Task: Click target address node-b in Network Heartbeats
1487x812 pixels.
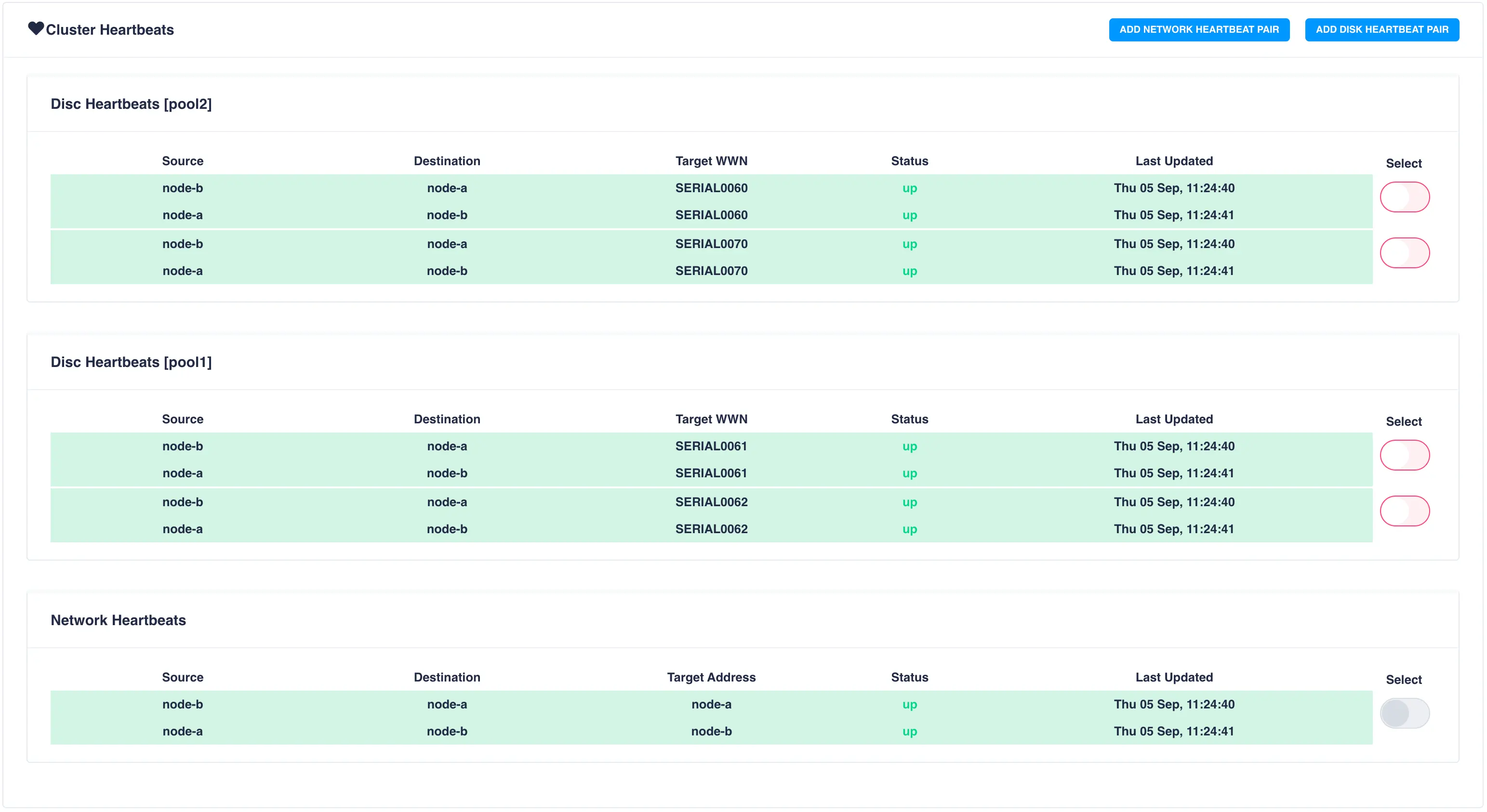Action: click(711, 731)
